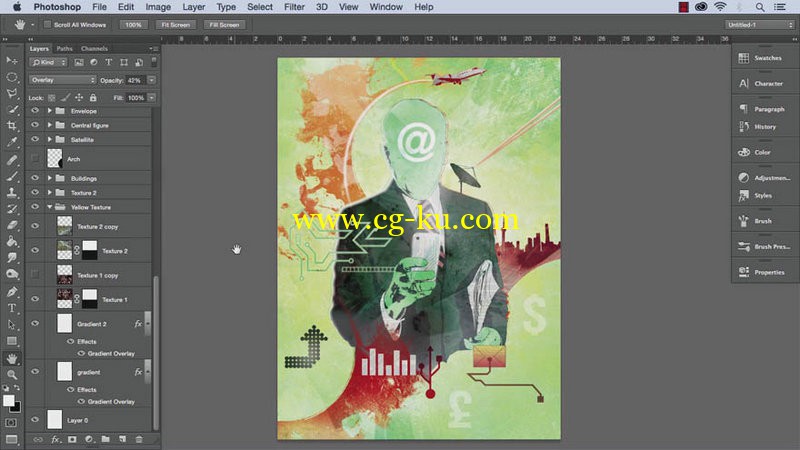Delete layer with trash icon
Image resolution: width=800 pixels, height=450 pixels.
click(x=139, y=439)
